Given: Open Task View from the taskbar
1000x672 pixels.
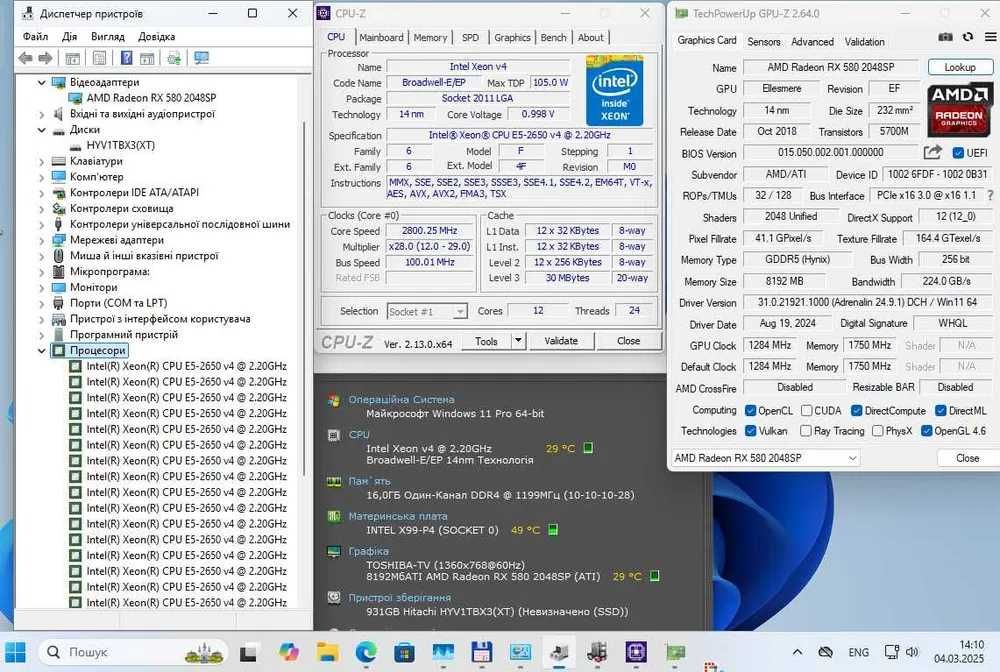Looking at the screenshot, I should click(248, 652).
